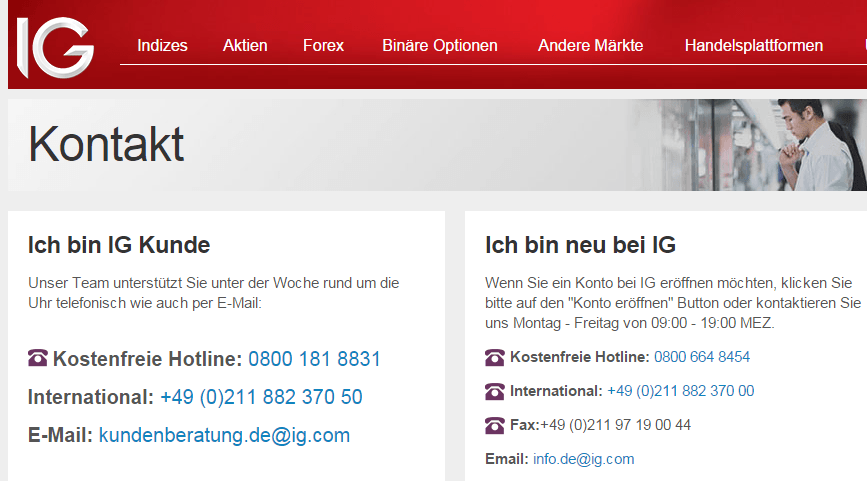Click phone icon beside the Fax number
Viewport: 867px width, 481px height.
point(495,425)
